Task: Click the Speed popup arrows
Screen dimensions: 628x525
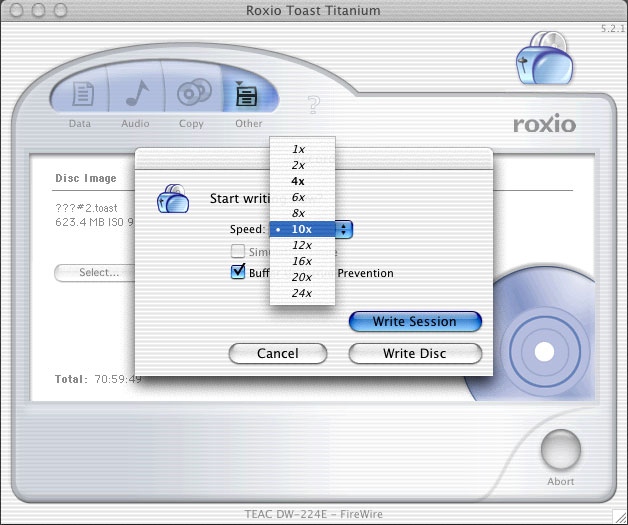Action: point(344,229)
